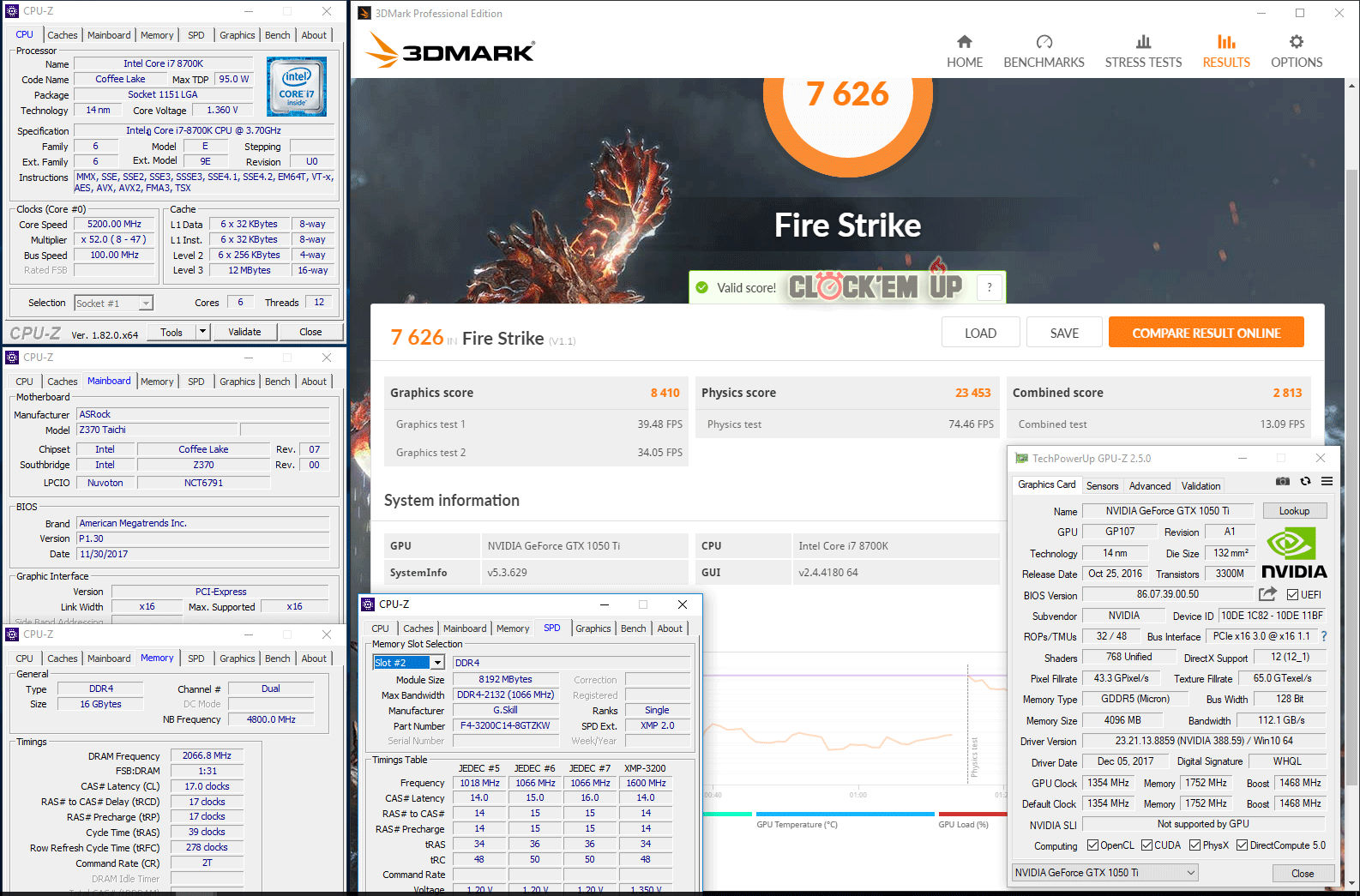Click the GPU-Z refresh icon
The height and width of the screenshot is (896, 1360).
click(1305, 482)
